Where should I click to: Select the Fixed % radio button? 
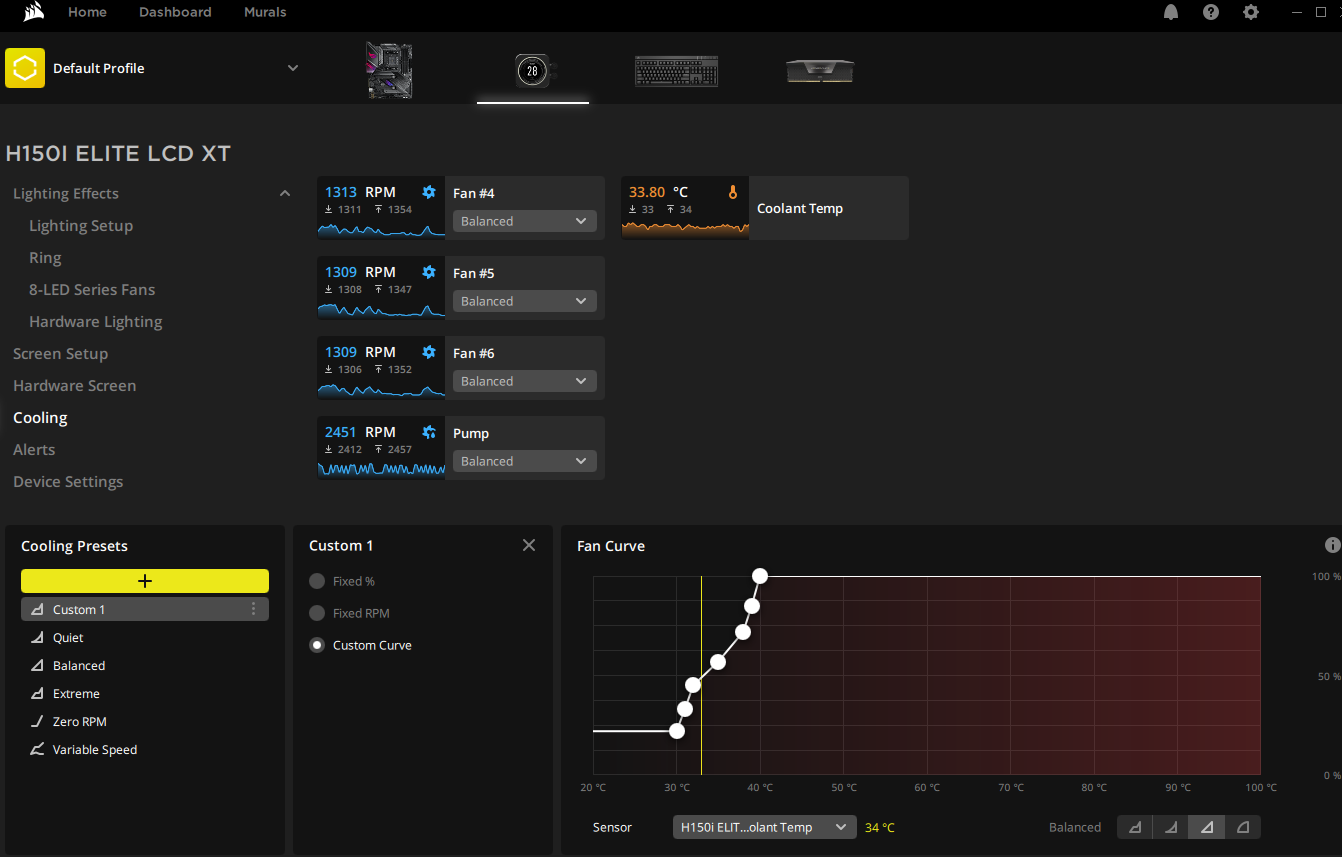click(317, 581)
